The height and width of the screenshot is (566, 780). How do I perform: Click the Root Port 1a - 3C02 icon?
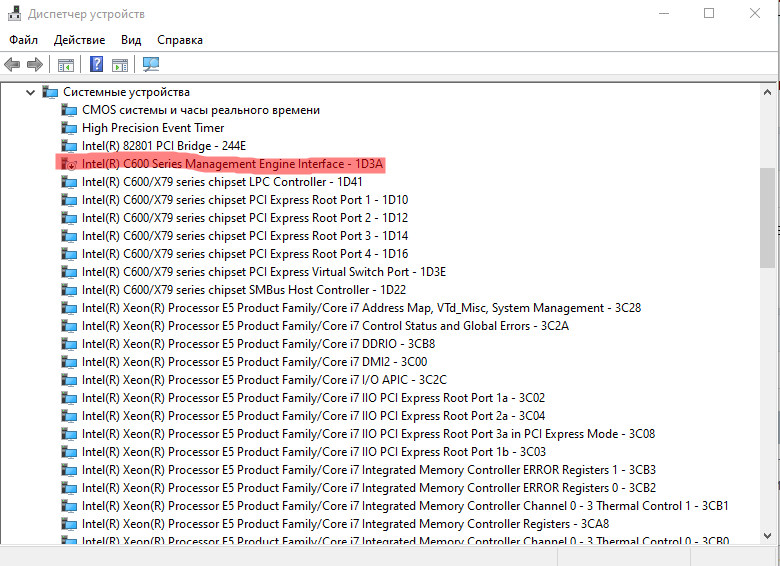click(x=69, y=398)
